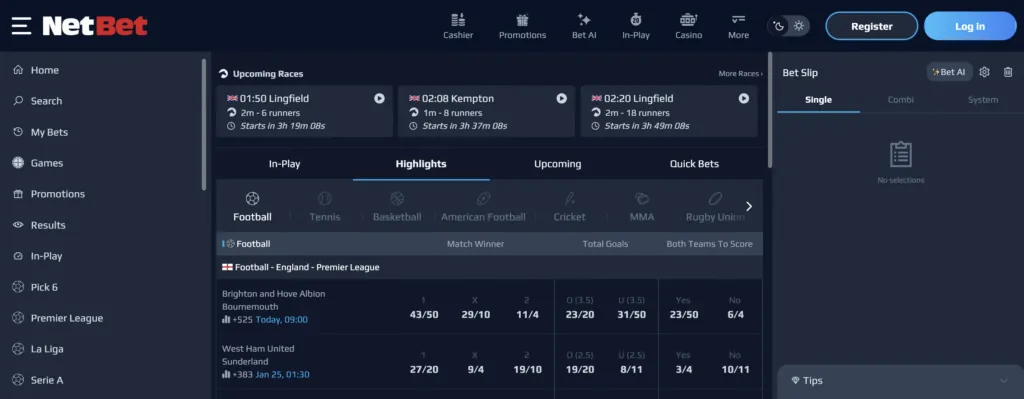Switch to light mode sun toggle
Image resolution: width=1024 pixels, height=399 pixels.
point(799,26)
